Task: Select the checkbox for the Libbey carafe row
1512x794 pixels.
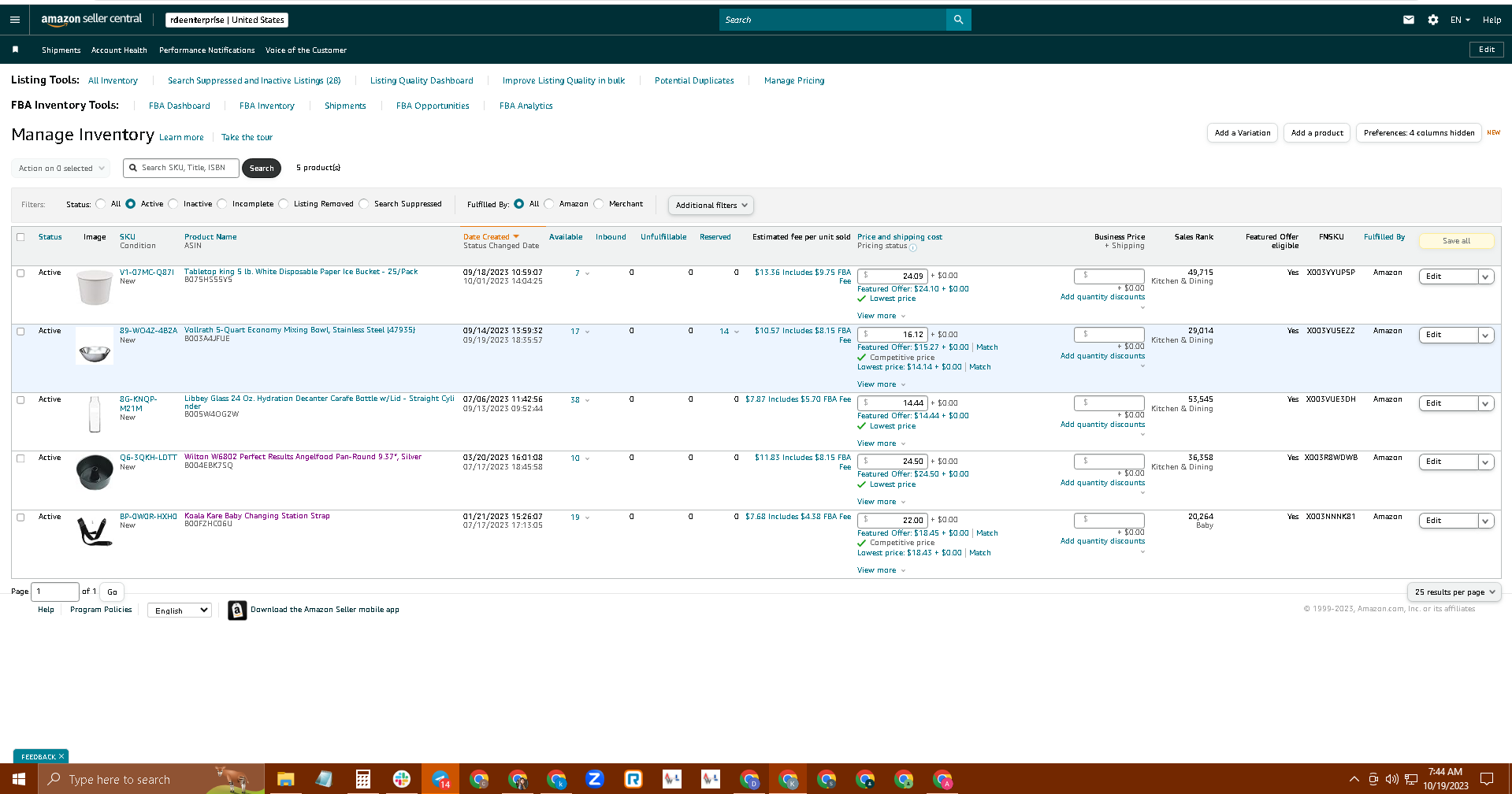Action: [20, 400]
